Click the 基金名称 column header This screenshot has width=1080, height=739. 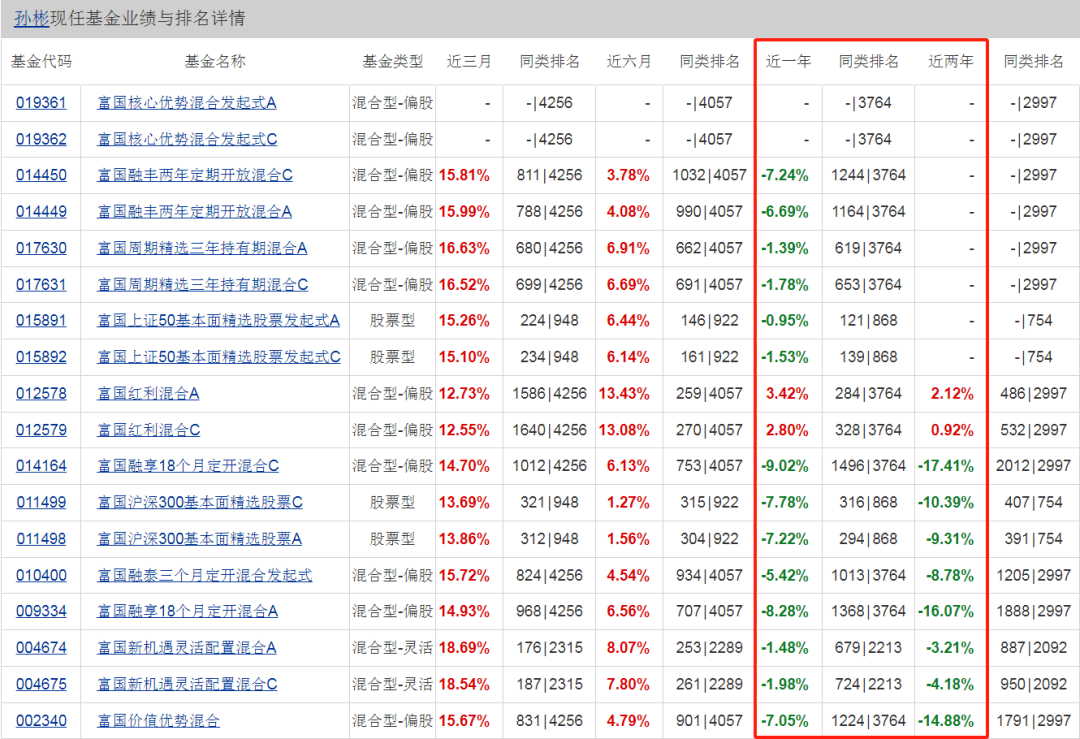tap(215, 61)
